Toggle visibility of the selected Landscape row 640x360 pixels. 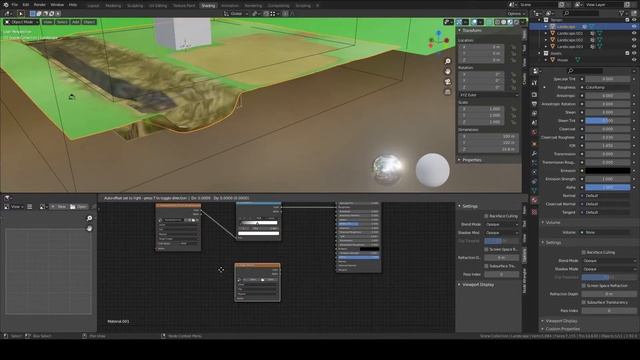(x=634, y=27)
